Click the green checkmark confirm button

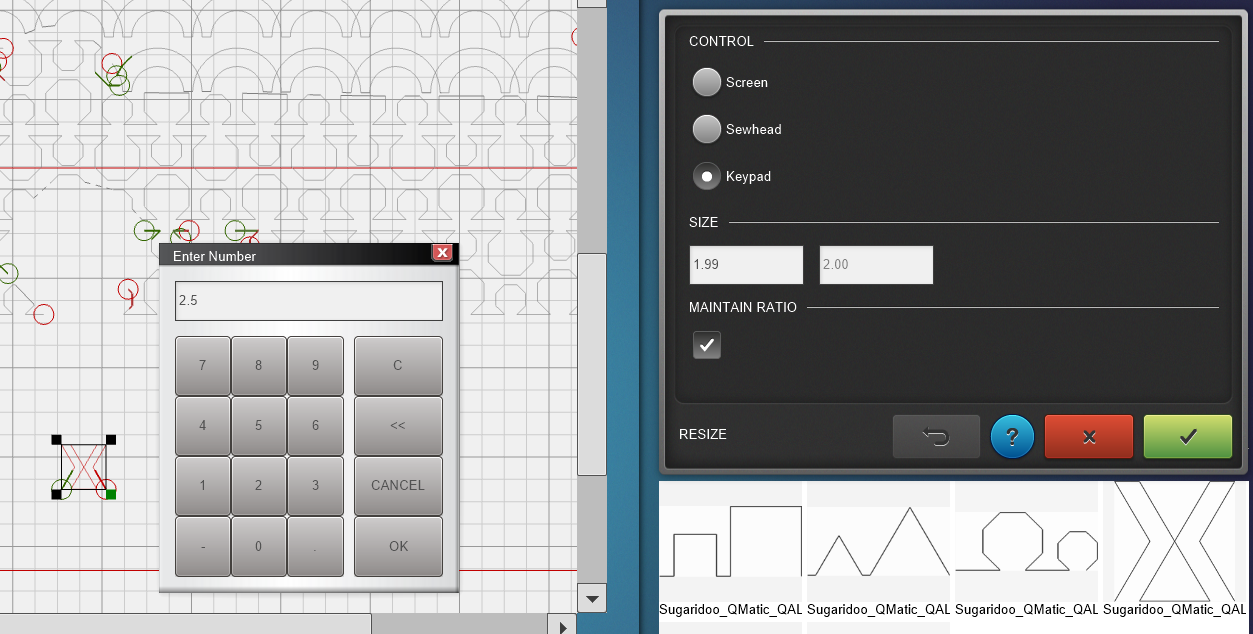[1187, 437]
